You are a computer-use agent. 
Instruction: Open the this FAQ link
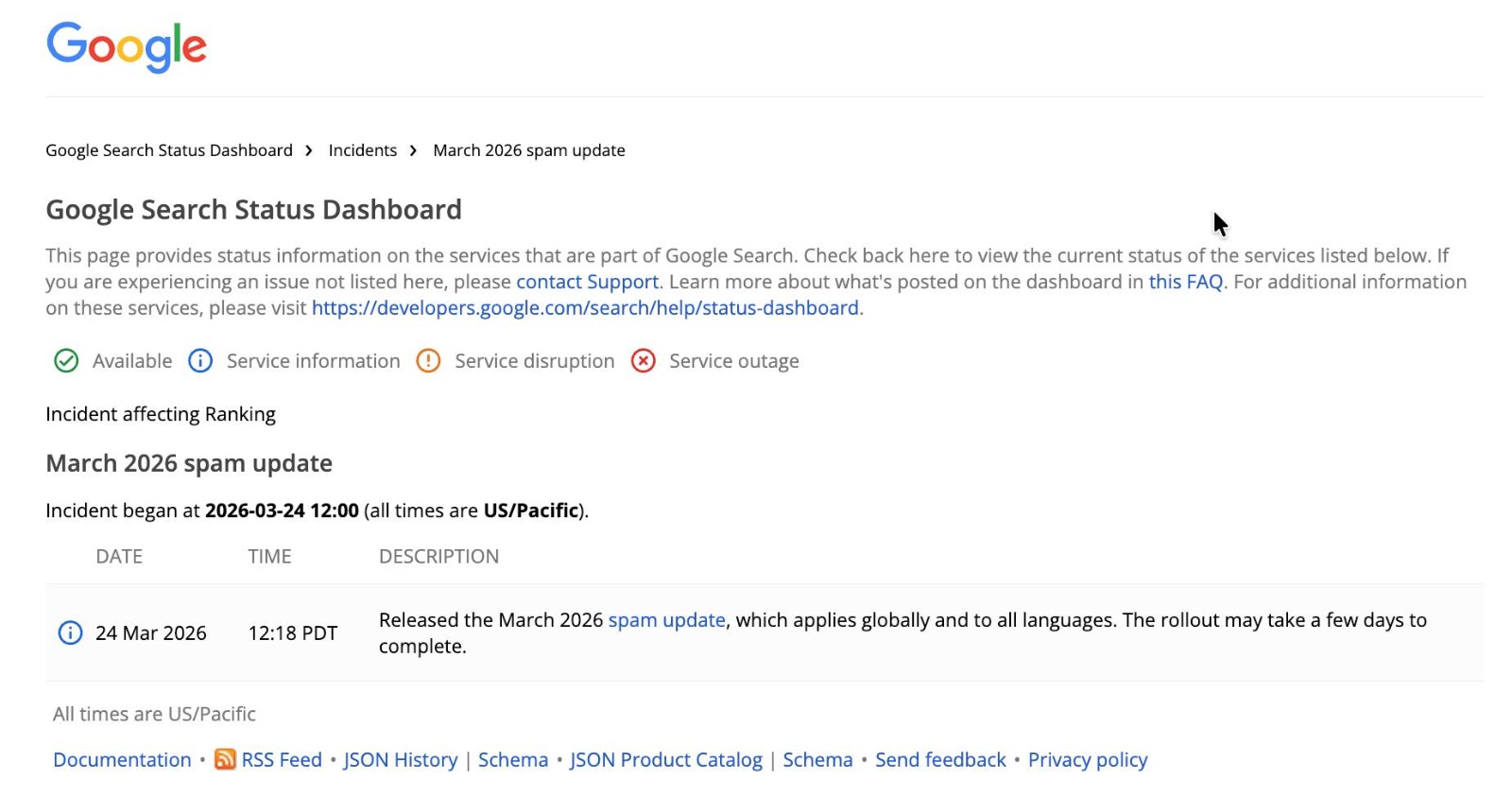click(x=1185, y=282)
